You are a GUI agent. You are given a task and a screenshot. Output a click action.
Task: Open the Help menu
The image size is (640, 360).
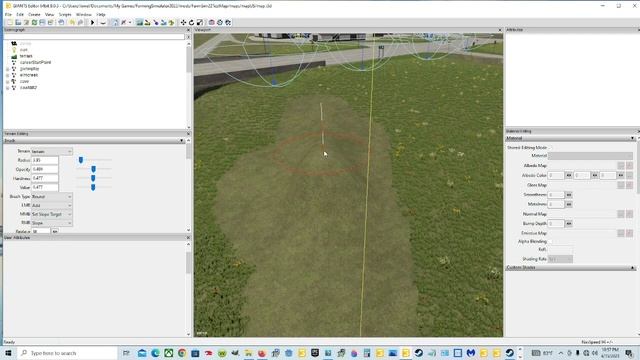click(101, 14)
